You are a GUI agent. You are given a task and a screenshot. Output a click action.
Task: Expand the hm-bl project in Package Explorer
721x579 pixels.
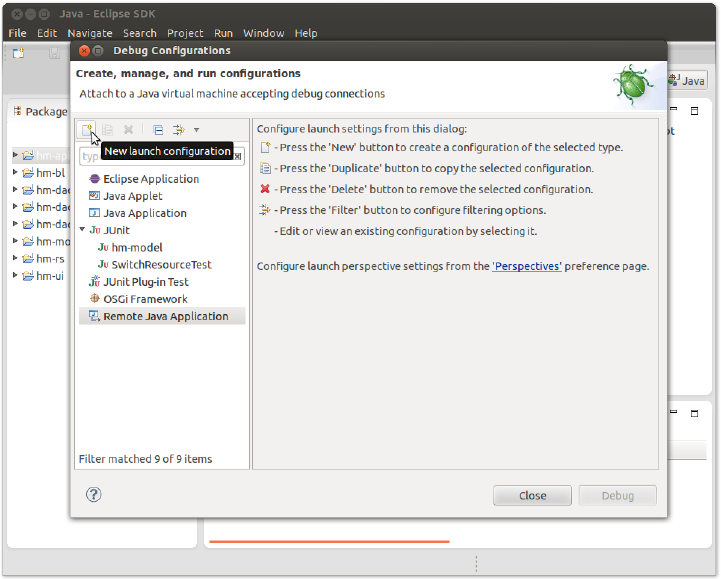click(15, 172)
